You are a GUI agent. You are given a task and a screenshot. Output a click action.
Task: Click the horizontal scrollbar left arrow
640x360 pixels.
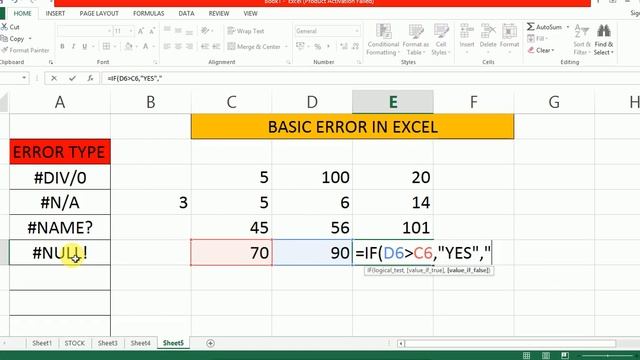(401, 344)
